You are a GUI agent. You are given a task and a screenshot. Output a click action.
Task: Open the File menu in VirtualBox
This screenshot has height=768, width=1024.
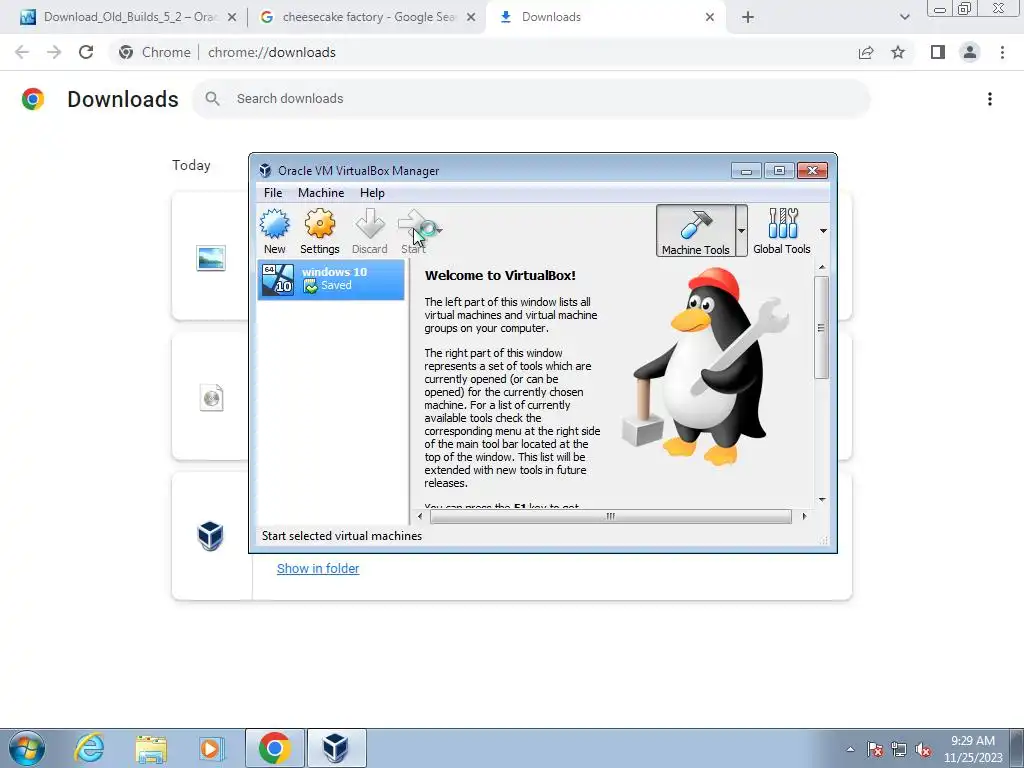click(273, 193)
